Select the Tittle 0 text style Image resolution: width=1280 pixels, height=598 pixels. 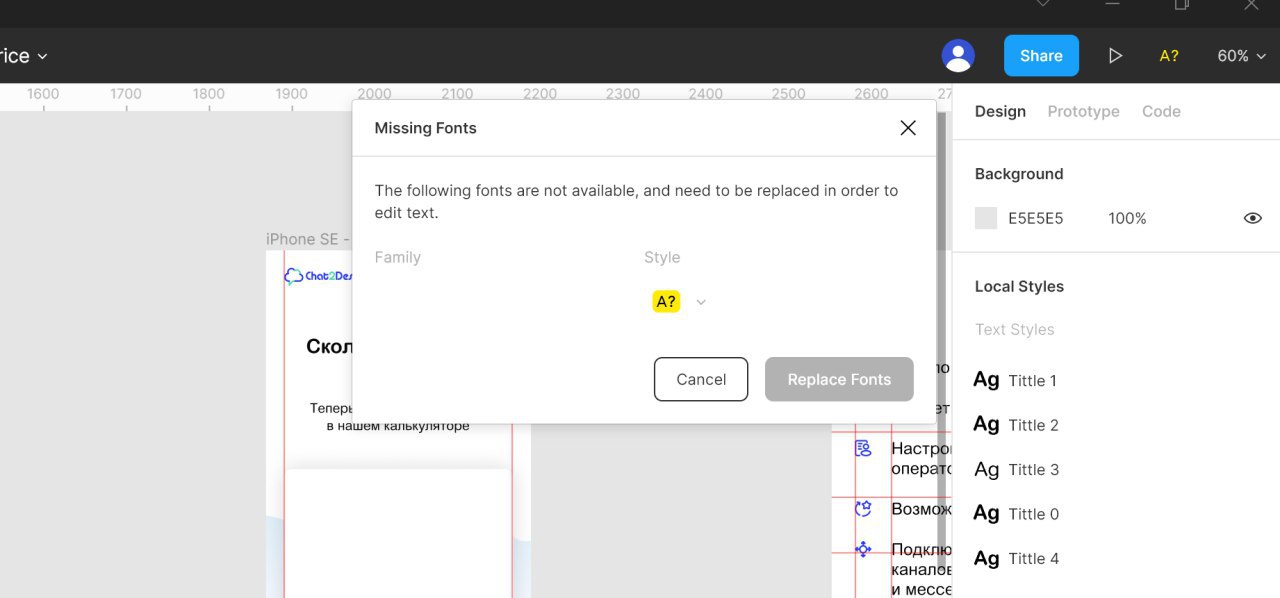pyautogui.click(x=1015, y=514)
